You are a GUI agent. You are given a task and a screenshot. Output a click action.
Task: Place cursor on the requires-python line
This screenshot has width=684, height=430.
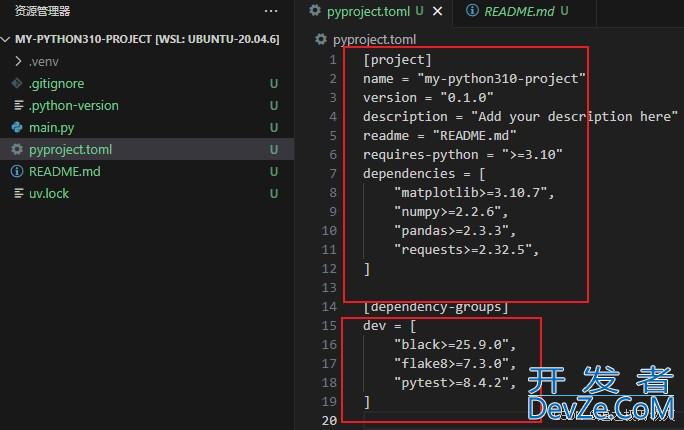462,154
